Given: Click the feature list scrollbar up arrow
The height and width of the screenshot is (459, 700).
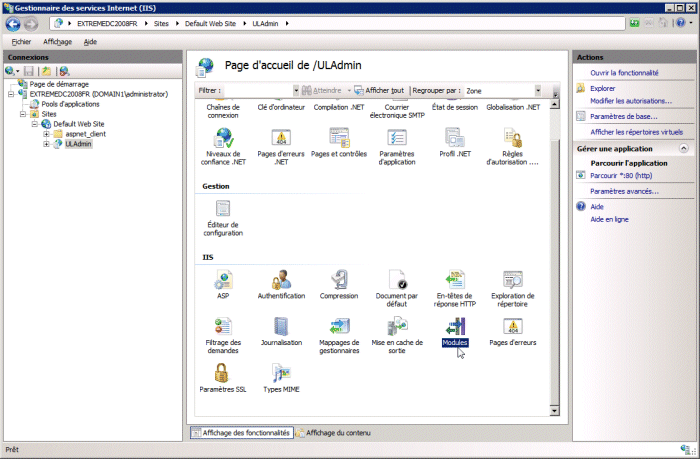Looking at the screenshot, I should (554, 104).
